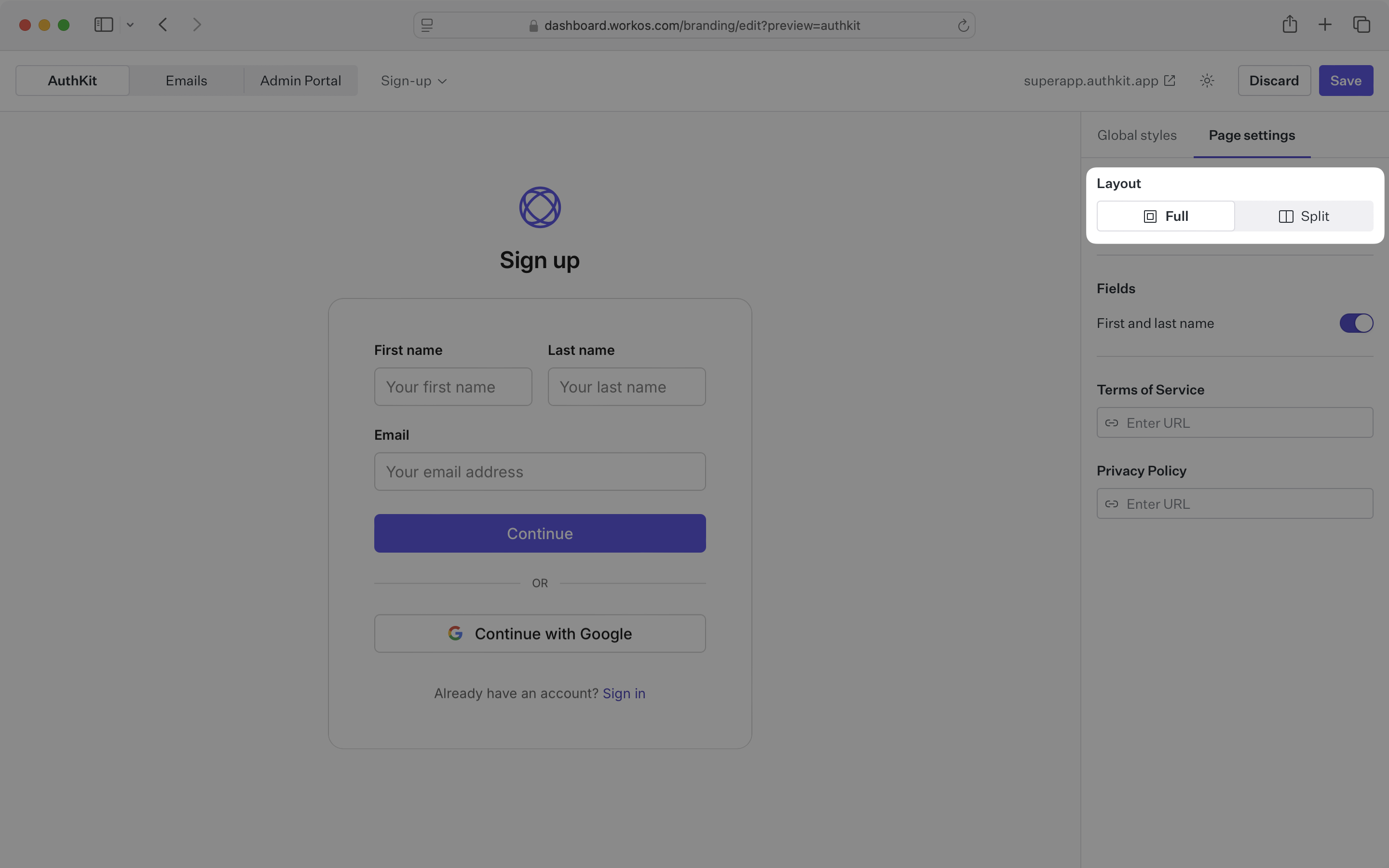The image size is (1389, 868).
Task: Switch to the AuthKit tab
Action: click(72, 81)
